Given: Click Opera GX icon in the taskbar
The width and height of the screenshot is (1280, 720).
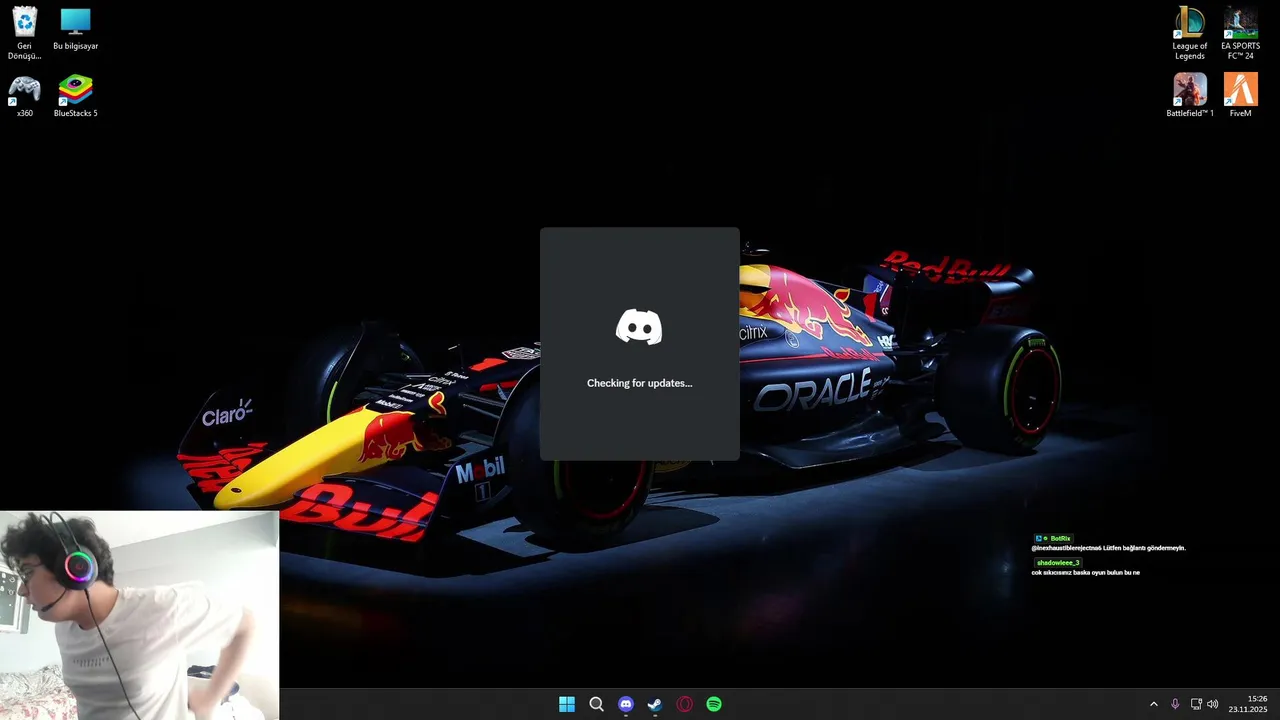Looking at the screenshot, I should tap(685, 704).
